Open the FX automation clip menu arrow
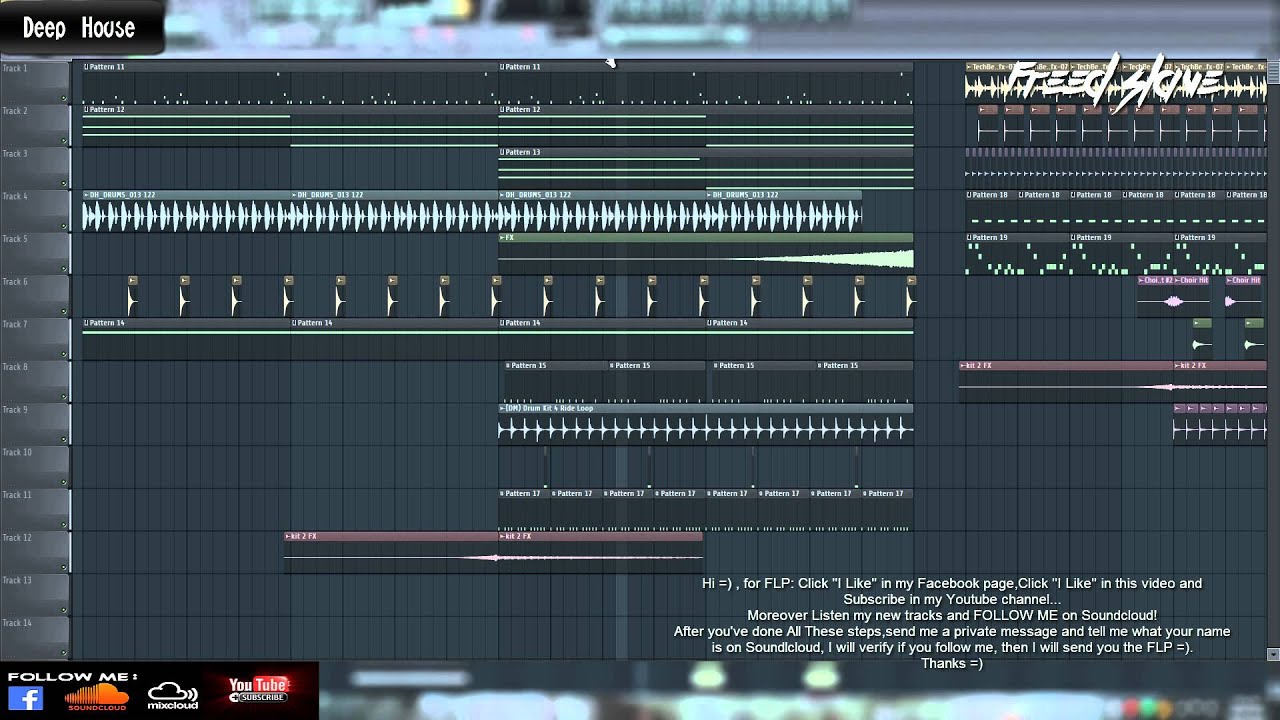Viewport: 1280px width, 720px height. 502,238
